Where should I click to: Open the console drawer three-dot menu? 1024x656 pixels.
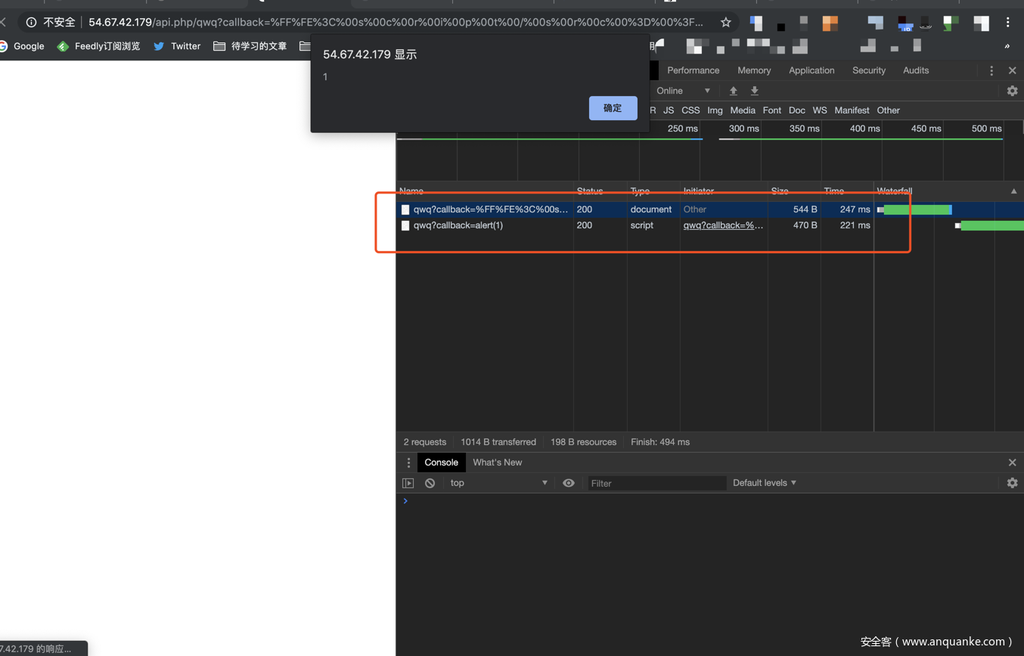(408, 463)
